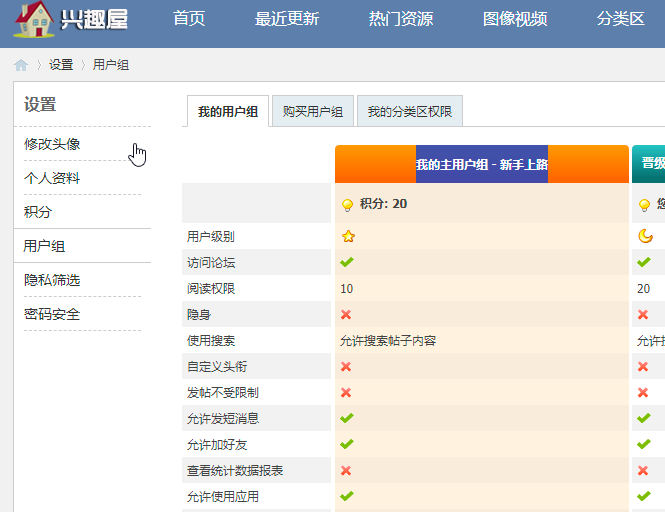Click green check in 允许加好友 row of 新手上路 column
Image resolution: width=665 pixels, height=512 pixels.
click(346, 444)
